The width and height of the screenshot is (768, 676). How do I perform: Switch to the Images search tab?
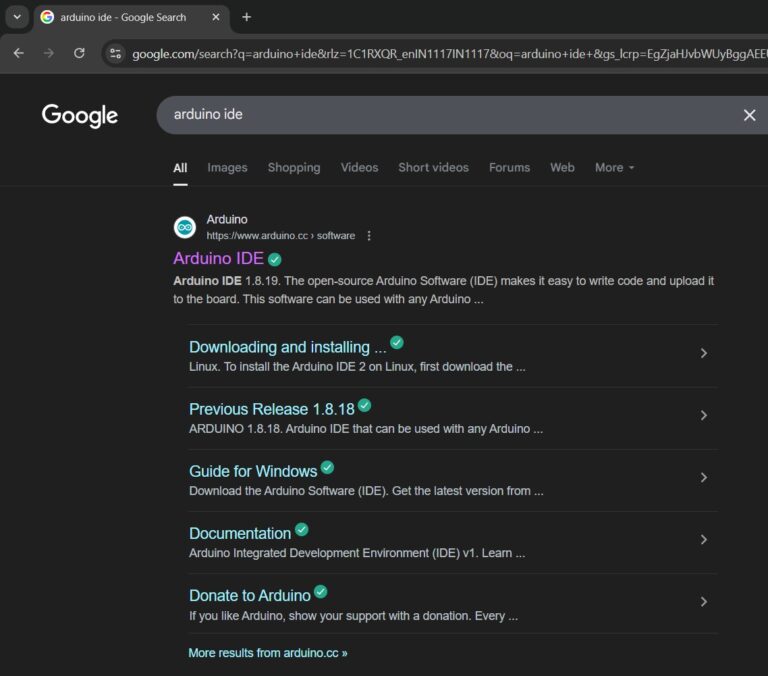(227, 168)
